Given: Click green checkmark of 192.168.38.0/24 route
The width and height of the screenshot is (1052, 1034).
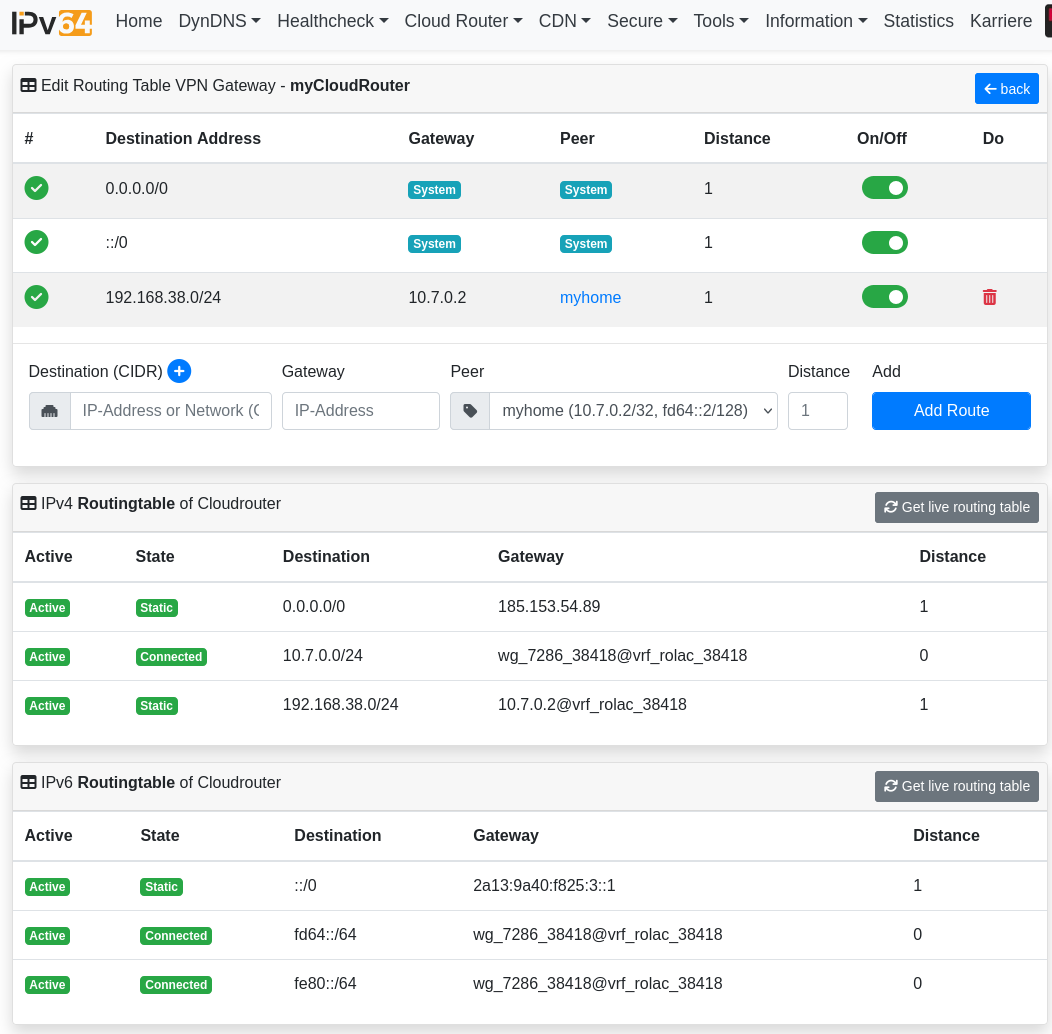Looking at the screenshot, I should pos(37,297).
